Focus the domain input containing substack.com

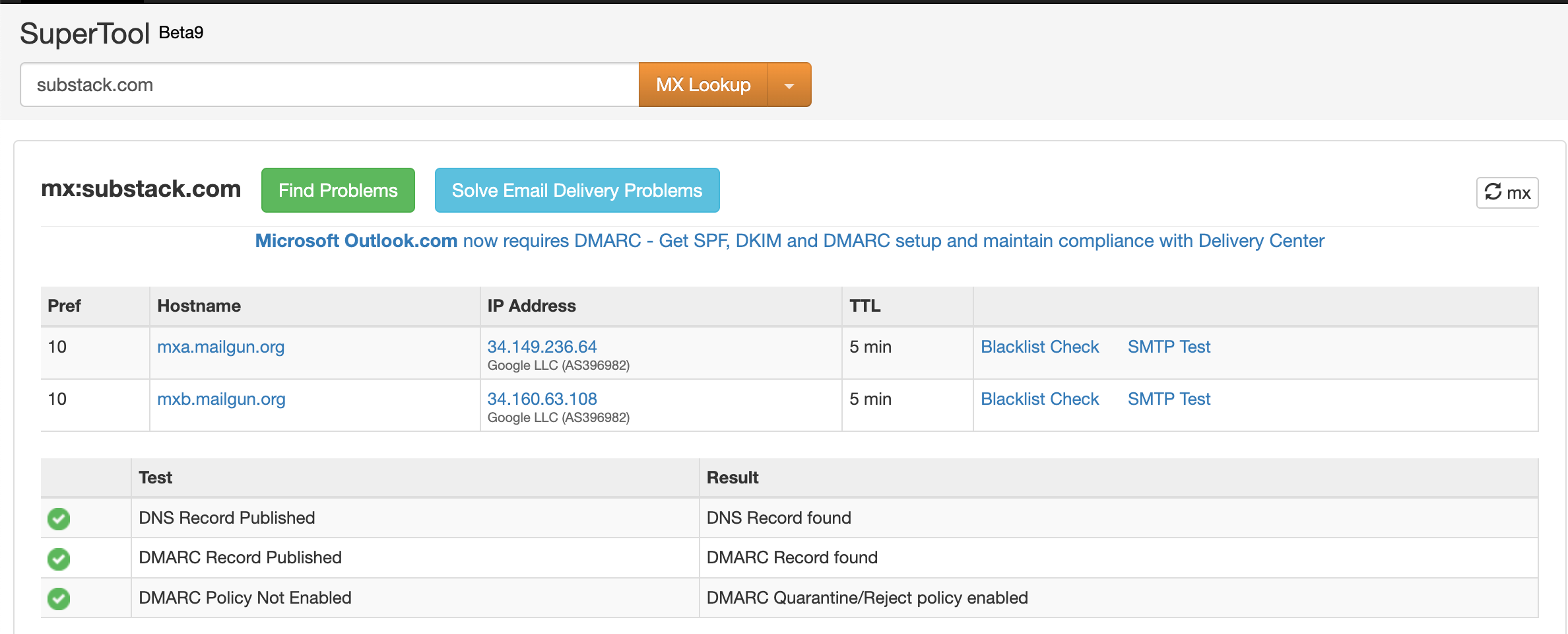[329, 85]
